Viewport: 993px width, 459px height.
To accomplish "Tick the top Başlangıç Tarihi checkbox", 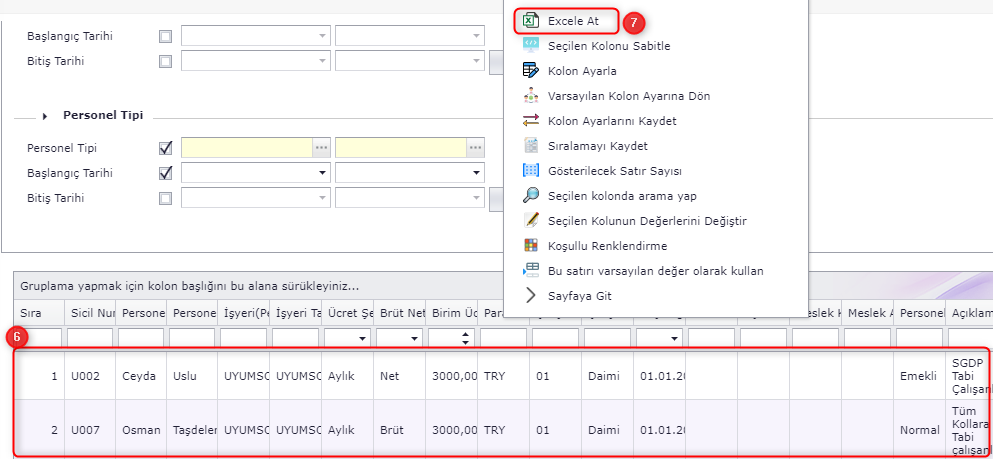I will (166, 36).
